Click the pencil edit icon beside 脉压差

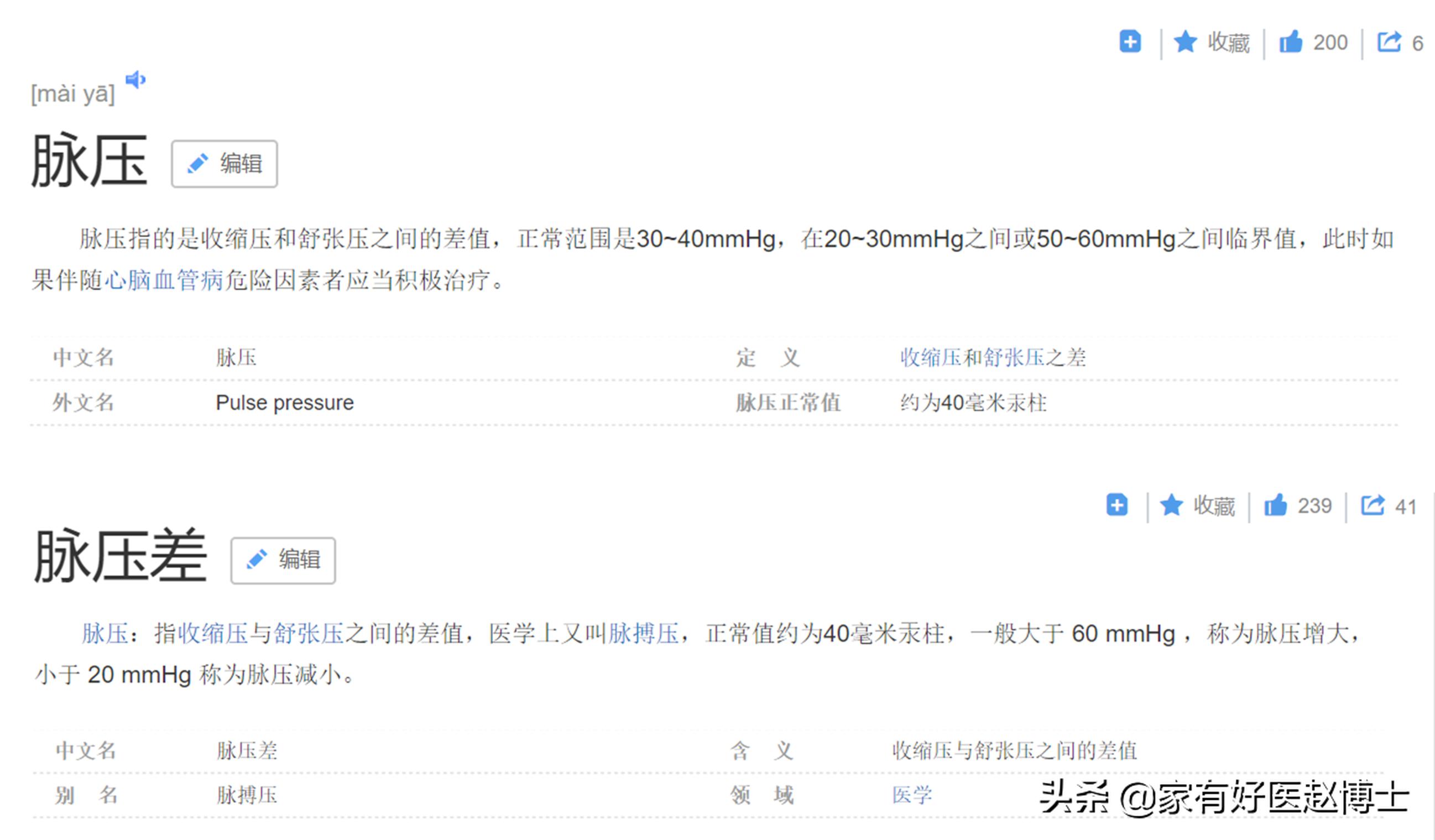point(257,560)
